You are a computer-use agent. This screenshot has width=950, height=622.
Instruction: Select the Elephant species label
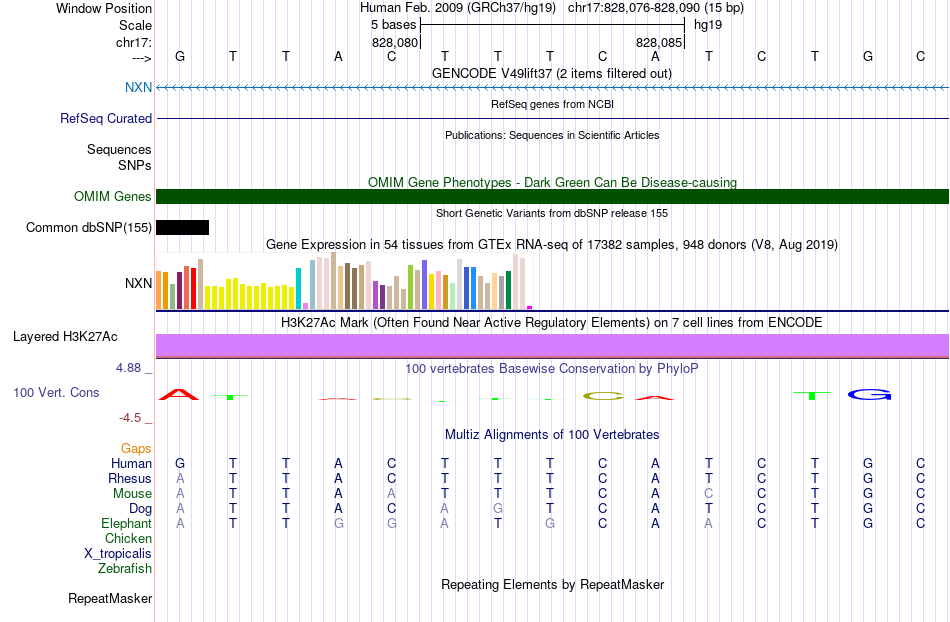point(127,524)
